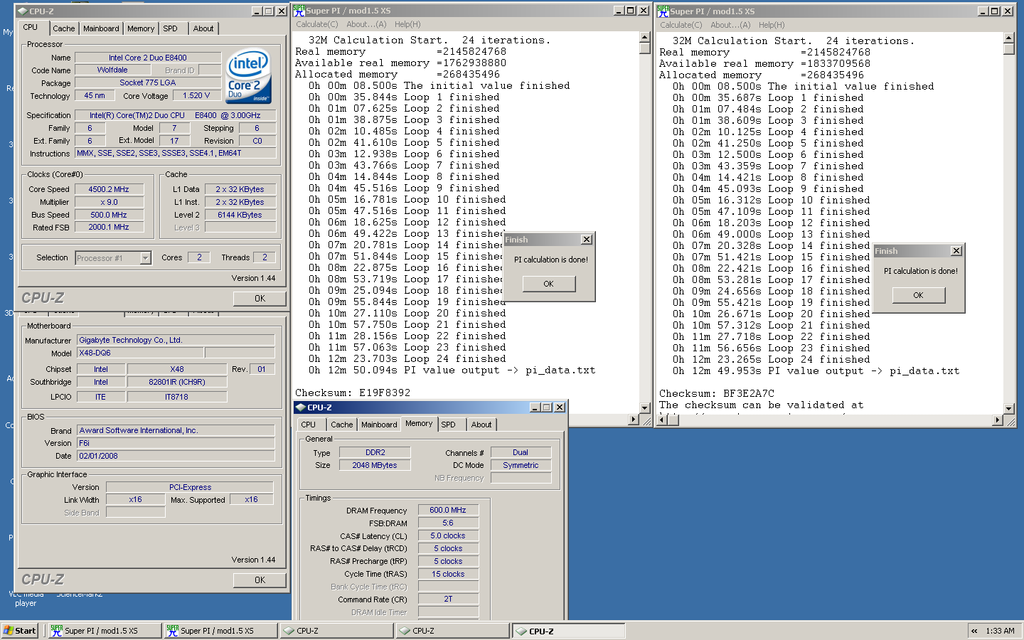Click scroll-up arrow in the left Super PI window
Image resolution: width=1024 pixels, height=640 pixels.
coord(645,37)
